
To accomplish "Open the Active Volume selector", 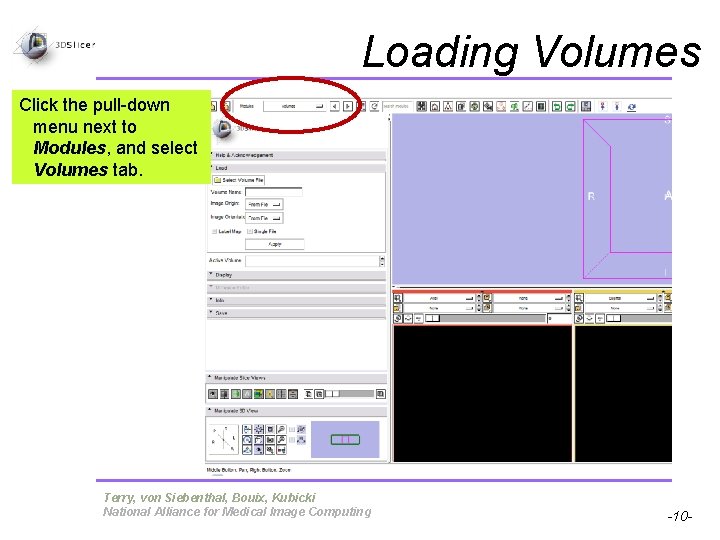I will point(315,261).
